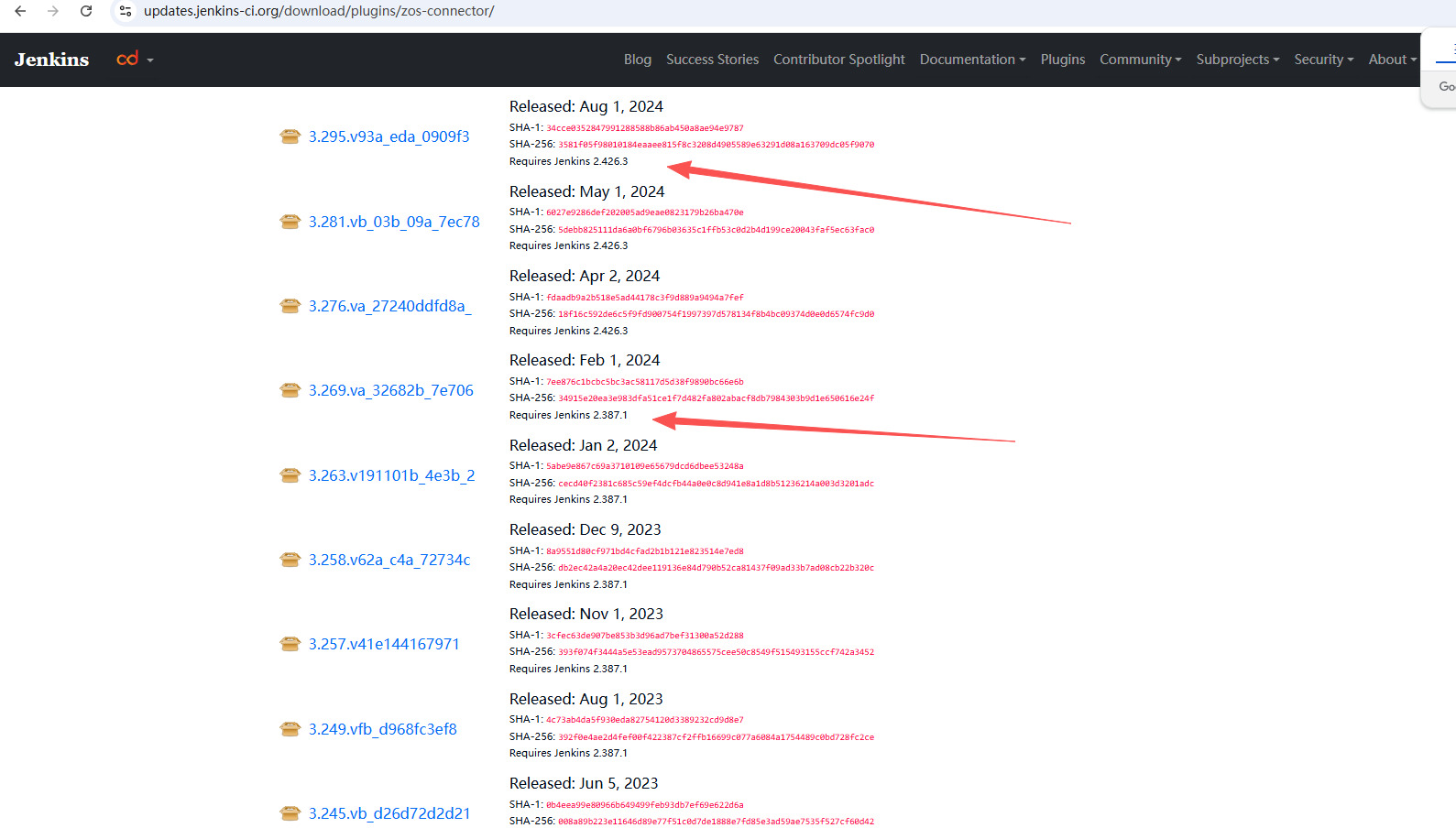This screenshot has width=1456, height=828.
Task: Download version 3.281.vb_03b_09a_7ec78
Action: [394, 222]
